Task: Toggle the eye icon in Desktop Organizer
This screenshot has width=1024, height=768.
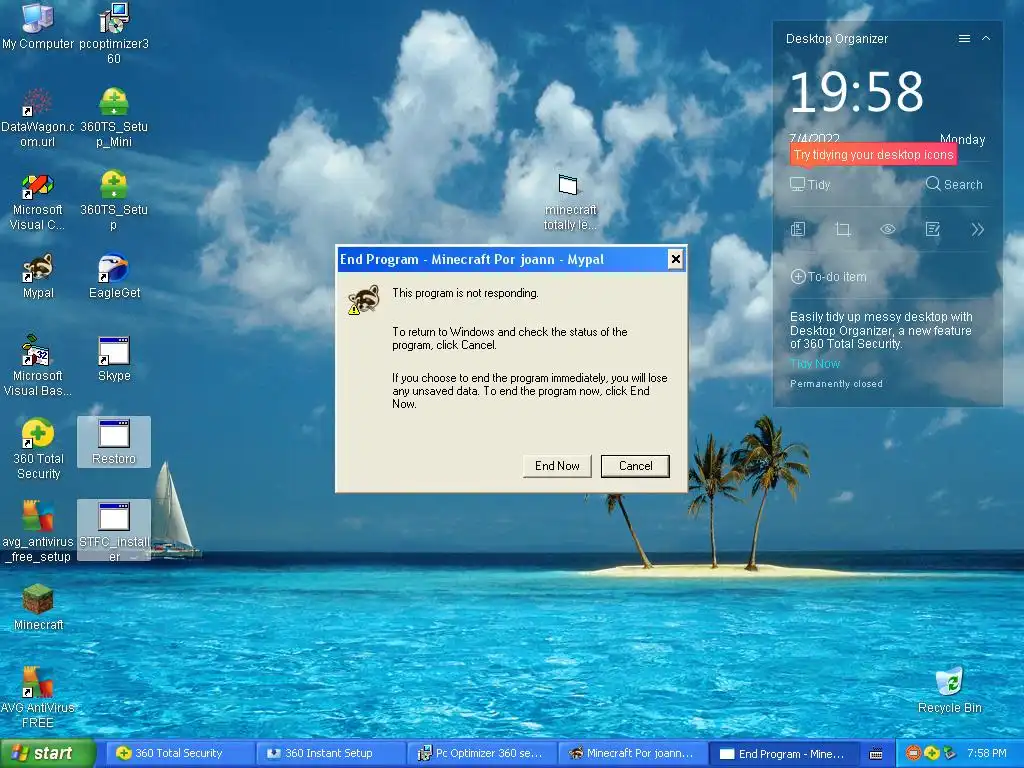Action: click(x=888, y=229)
